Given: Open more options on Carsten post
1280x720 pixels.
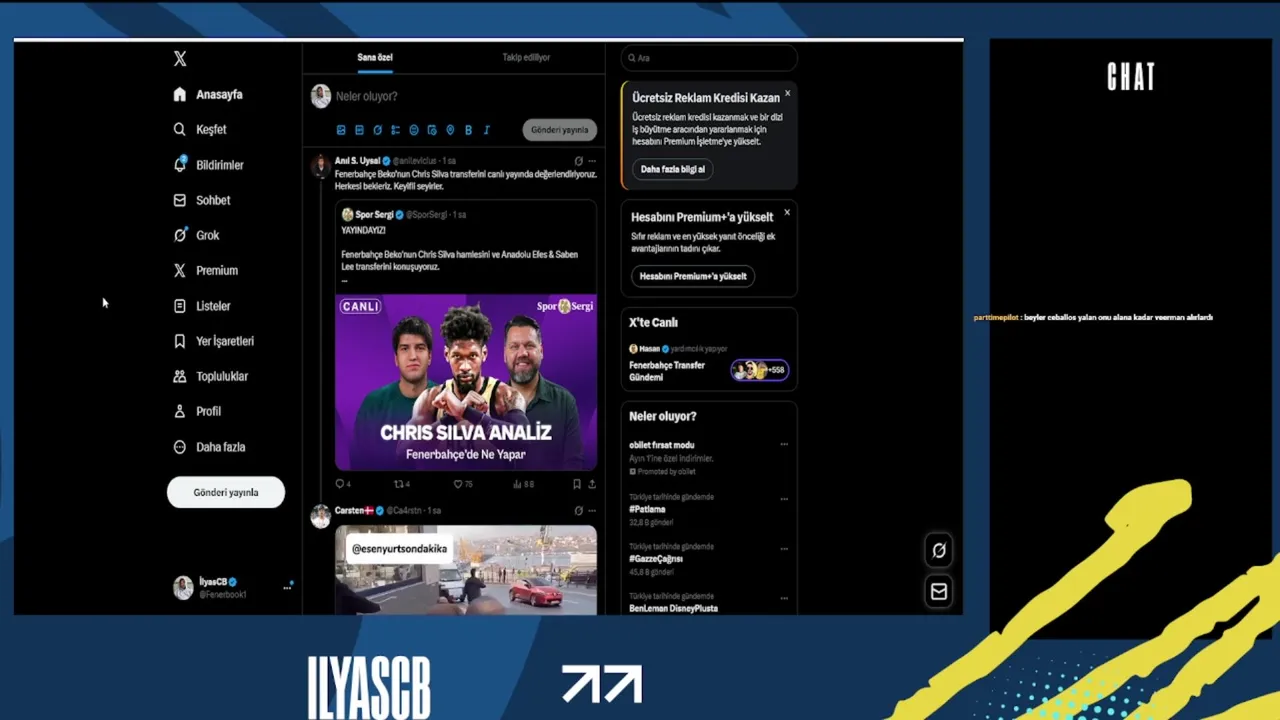Looking at the screenshot, I should click(592, 510).
